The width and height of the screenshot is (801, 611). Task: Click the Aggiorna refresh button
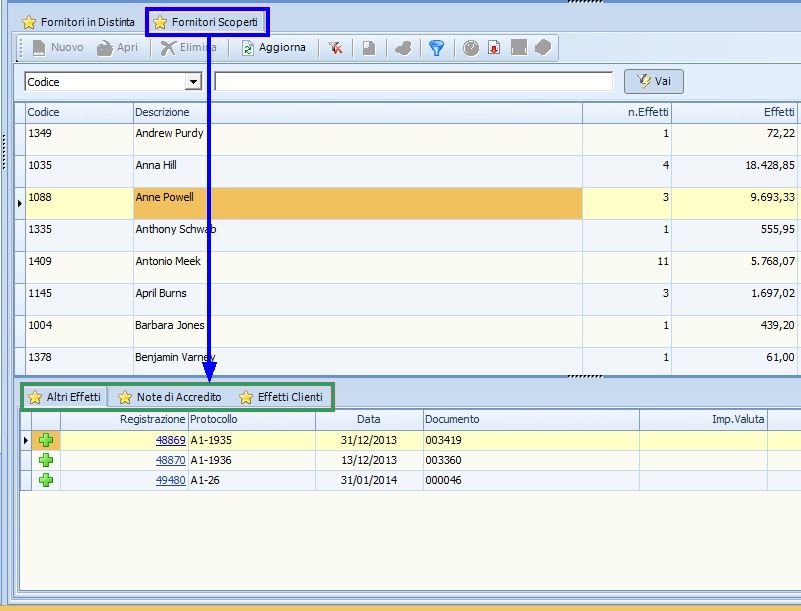coord(274,48)
